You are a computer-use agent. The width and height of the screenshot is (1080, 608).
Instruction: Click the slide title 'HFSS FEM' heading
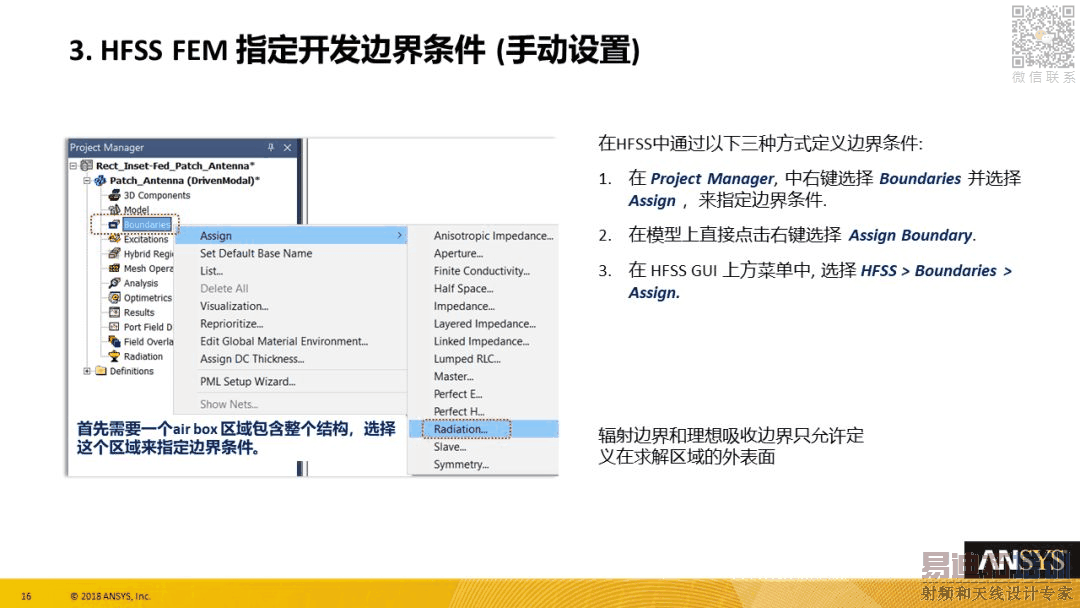(x=164, y=51)
